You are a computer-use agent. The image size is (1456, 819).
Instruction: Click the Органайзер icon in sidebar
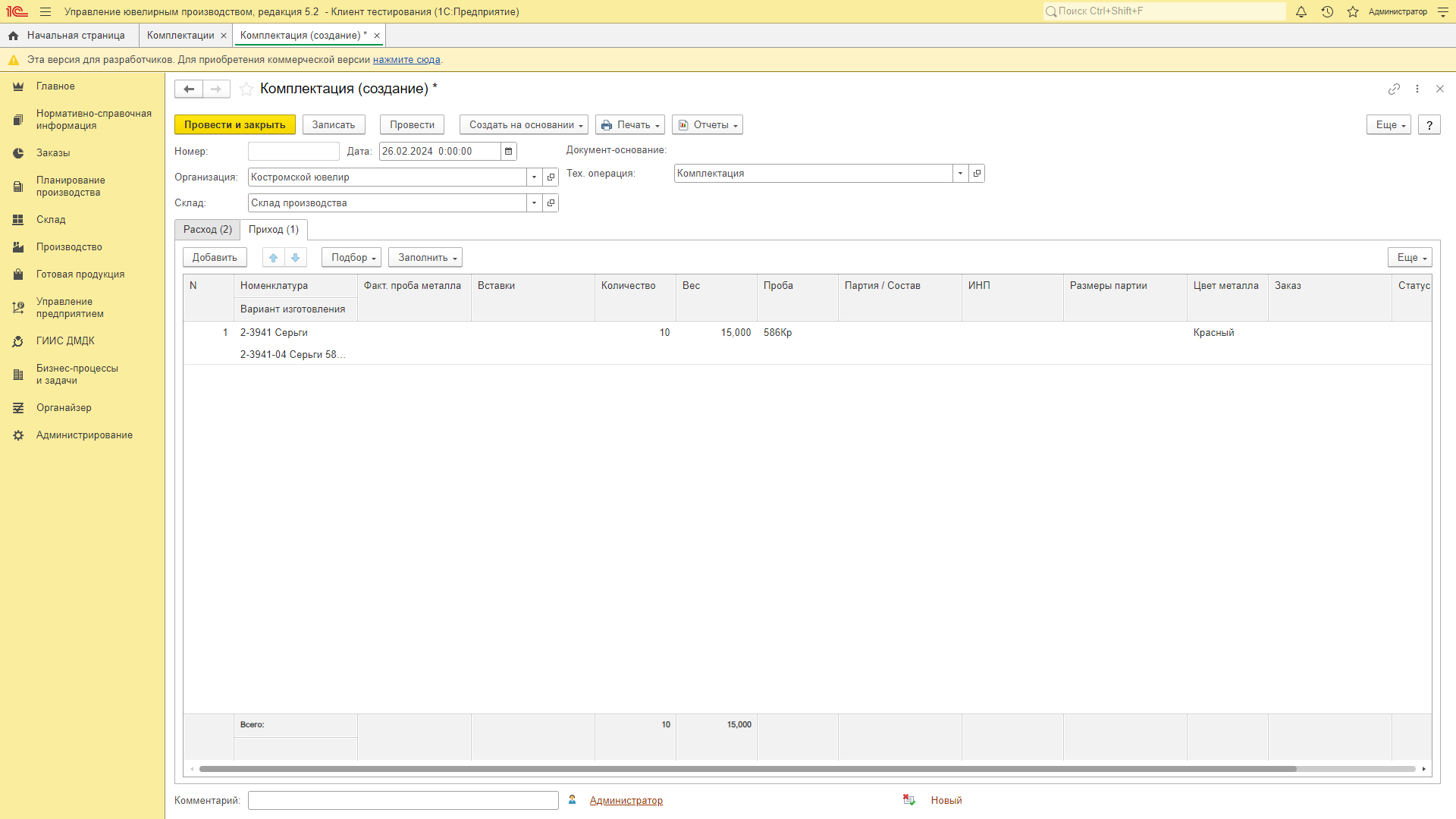coord(18,408)
